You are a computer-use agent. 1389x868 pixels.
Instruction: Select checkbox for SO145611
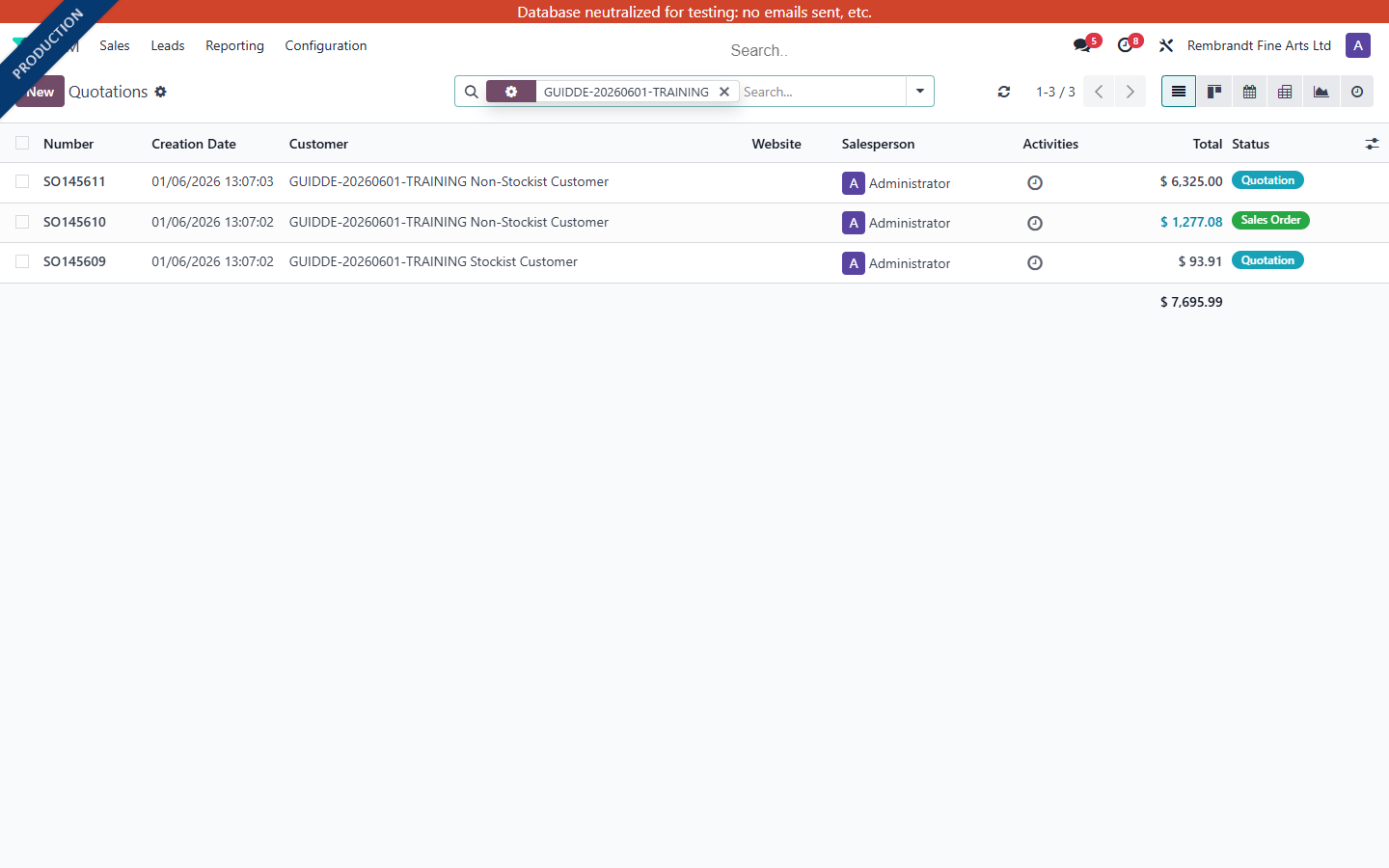(22, 181)
